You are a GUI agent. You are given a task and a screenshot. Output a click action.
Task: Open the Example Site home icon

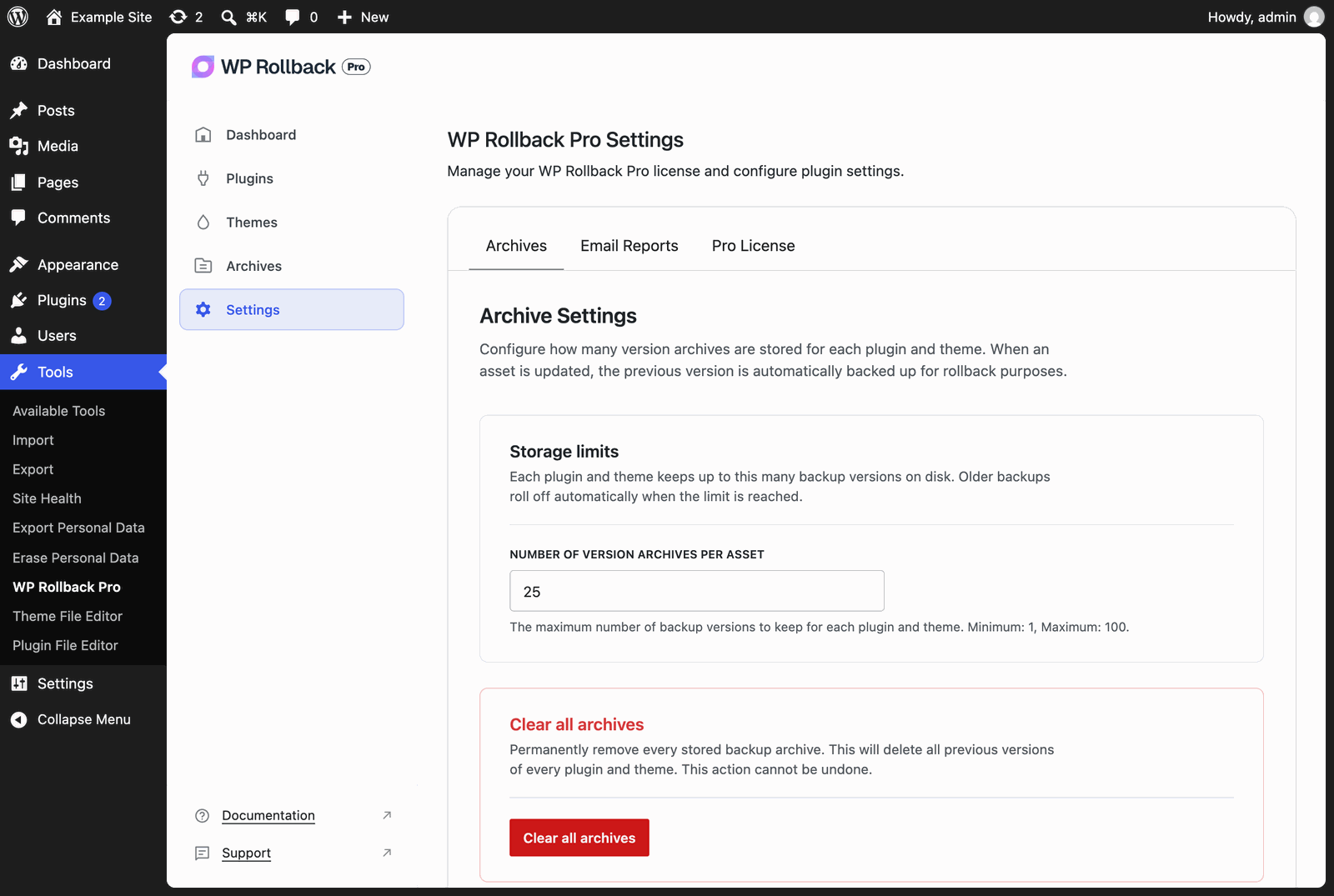pyautogui.click(x=54, y=17)
